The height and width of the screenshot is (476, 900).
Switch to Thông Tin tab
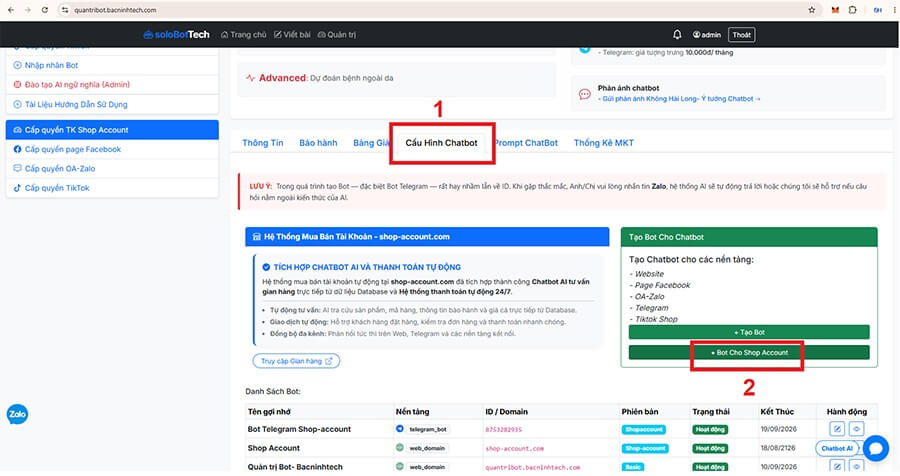pyautogui.click(x=262, y=142)
